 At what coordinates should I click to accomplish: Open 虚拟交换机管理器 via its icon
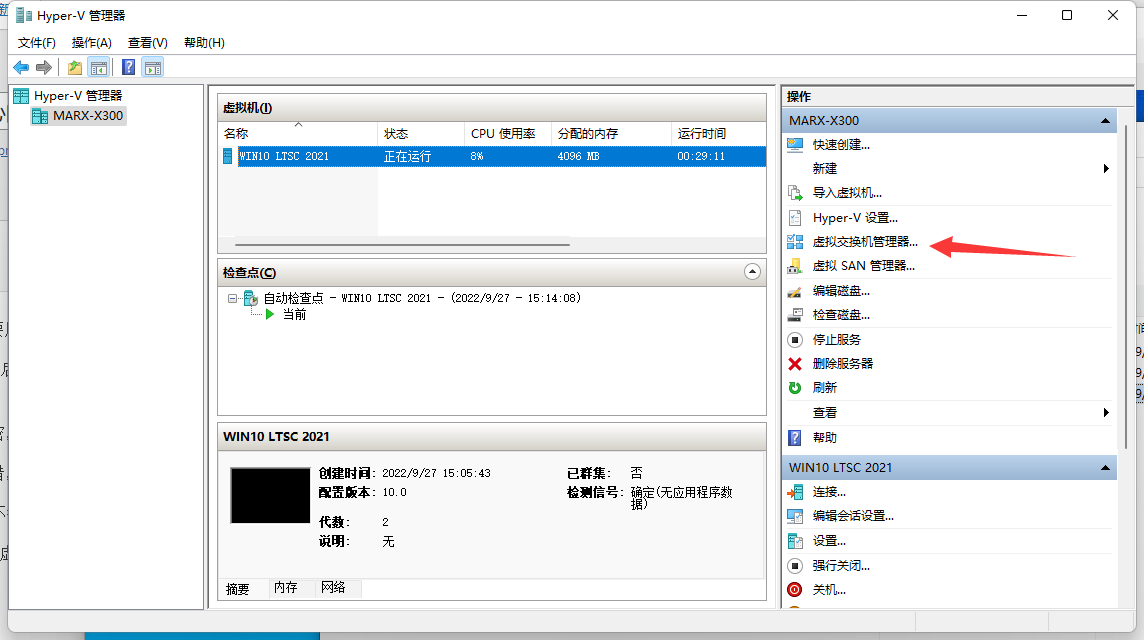795,242
